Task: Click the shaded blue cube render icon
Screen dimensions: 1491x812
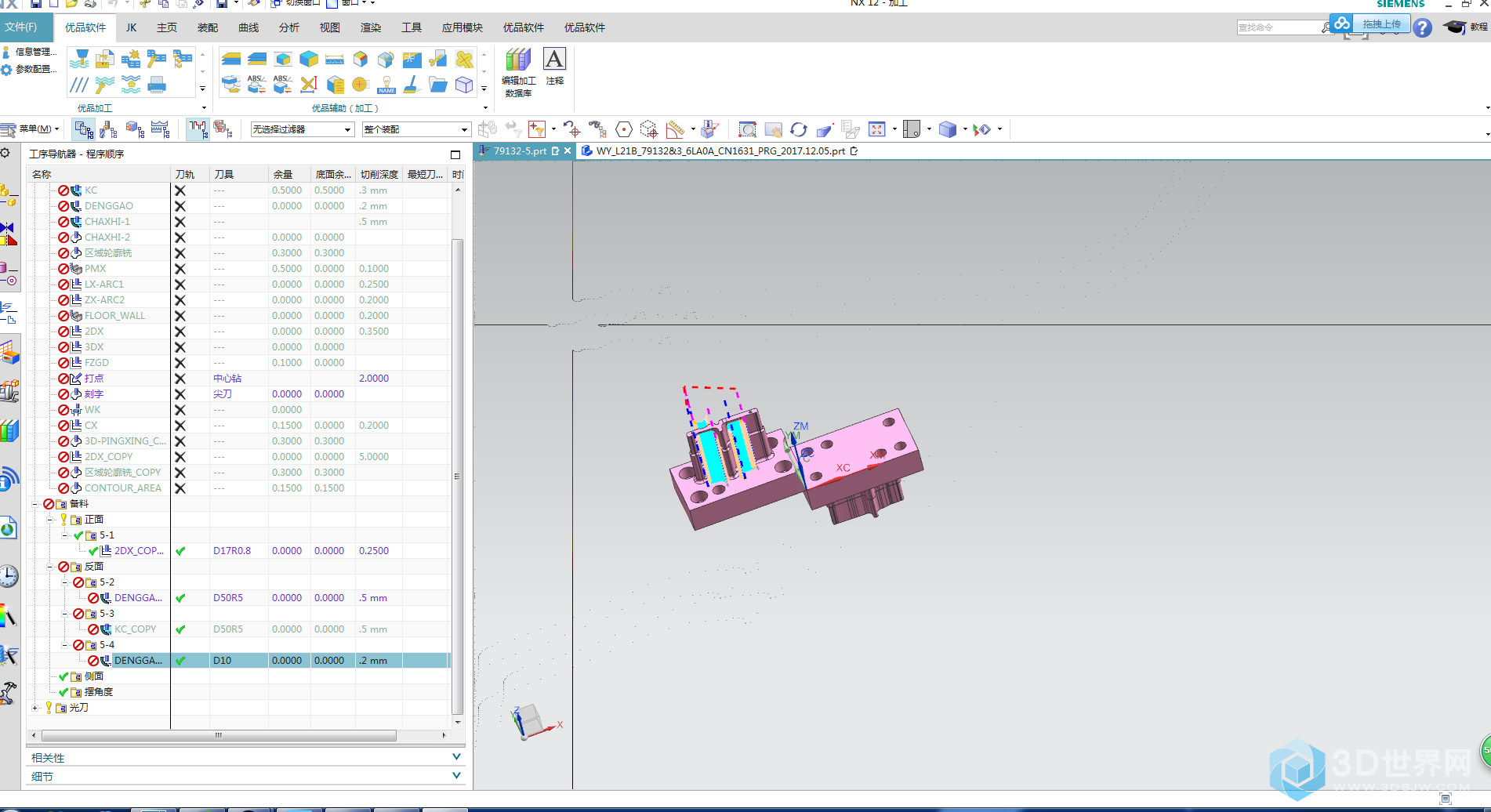Action: coord(948,129)
